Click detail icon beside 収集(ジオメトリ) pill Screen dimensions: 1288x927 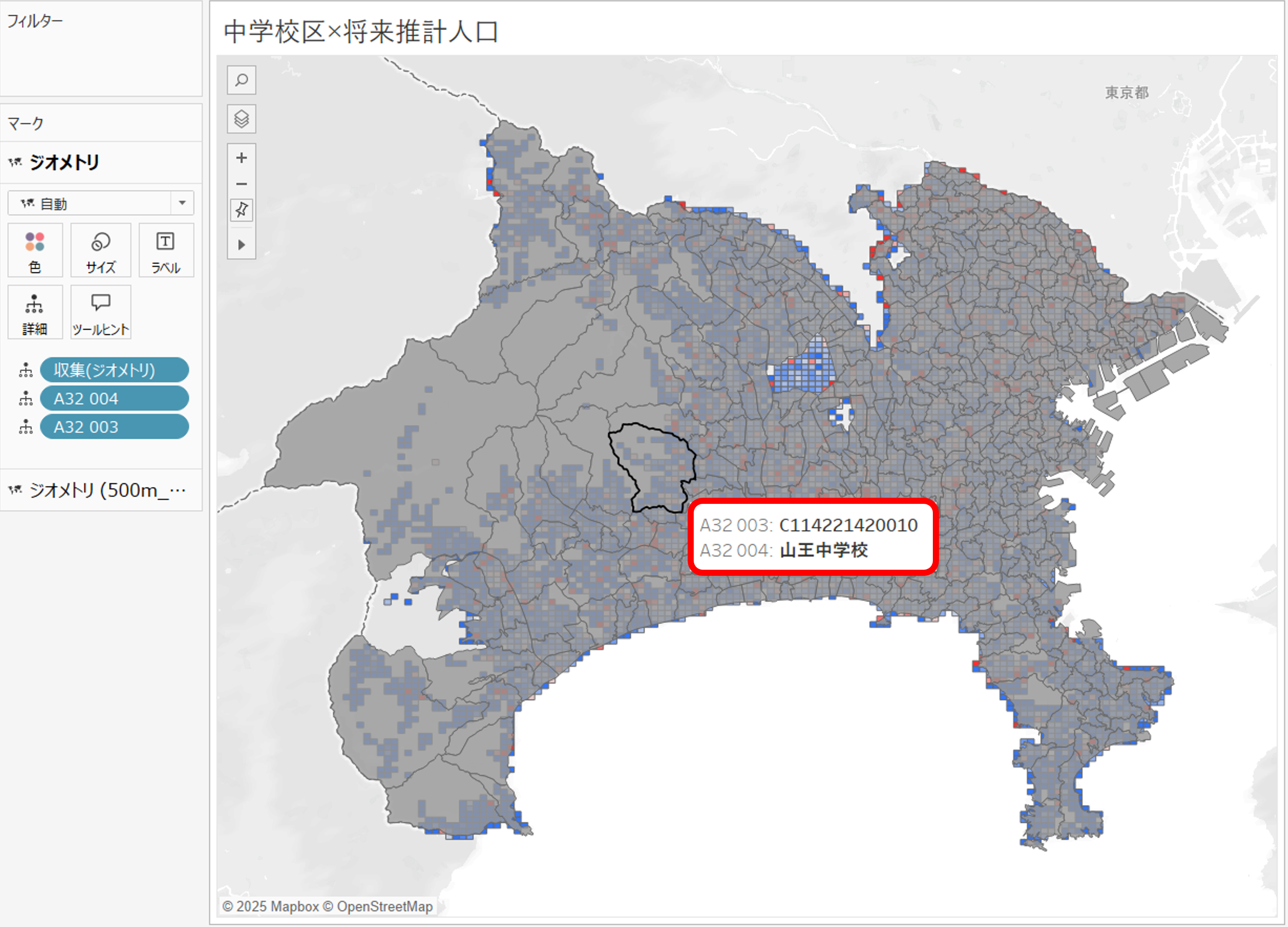[x=26, y=370]
